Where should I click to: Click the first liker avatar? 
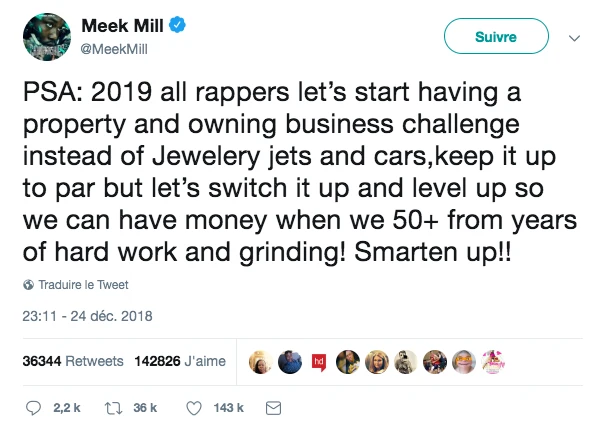[x=260, y=360]
